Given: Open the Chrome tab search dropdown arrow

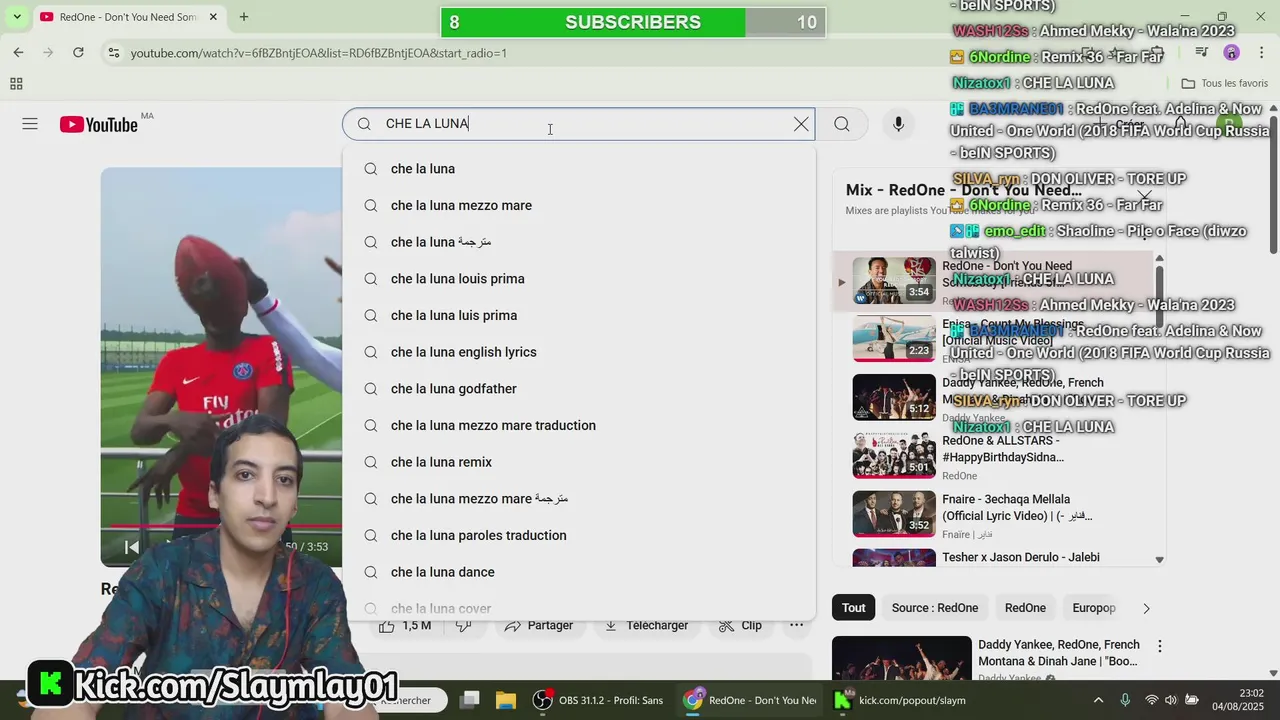Looking at the screenshot, I should click(17, 17).
